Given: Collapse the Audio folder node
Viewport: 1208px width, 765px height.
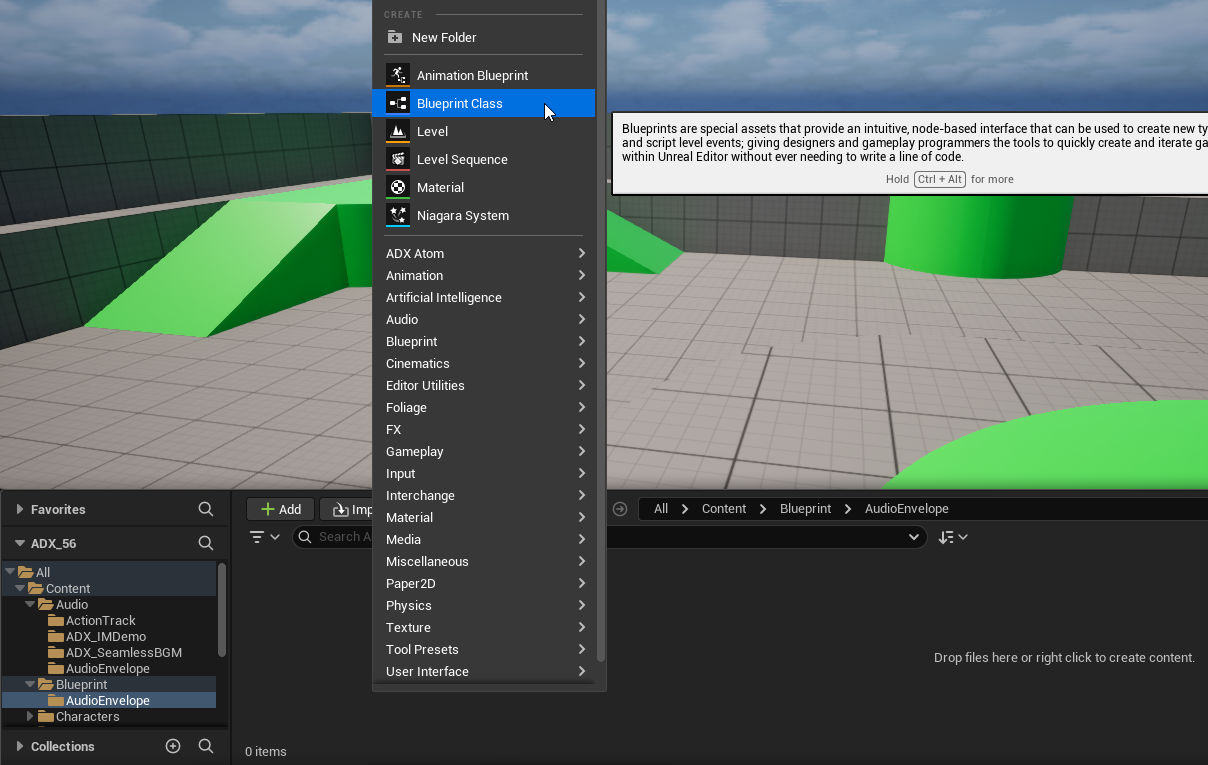Looking at the screenshot, I should [30, 604].
